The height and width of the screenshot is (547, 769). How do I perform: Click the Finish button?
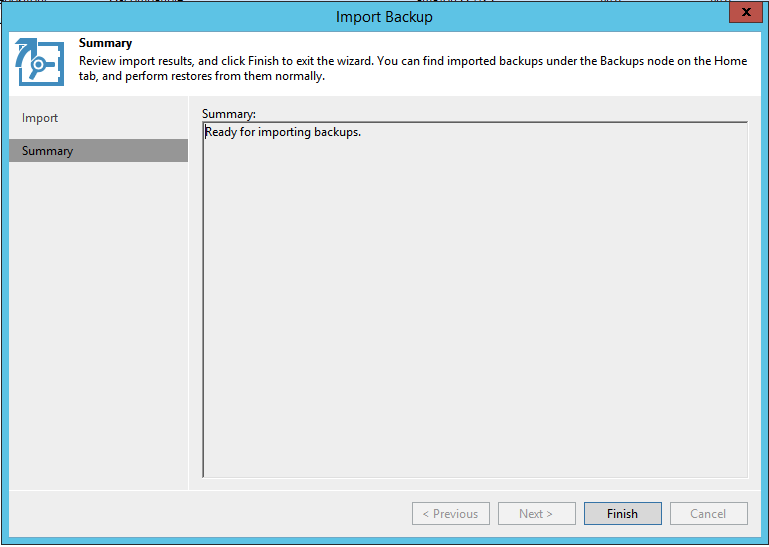[622, 514]
